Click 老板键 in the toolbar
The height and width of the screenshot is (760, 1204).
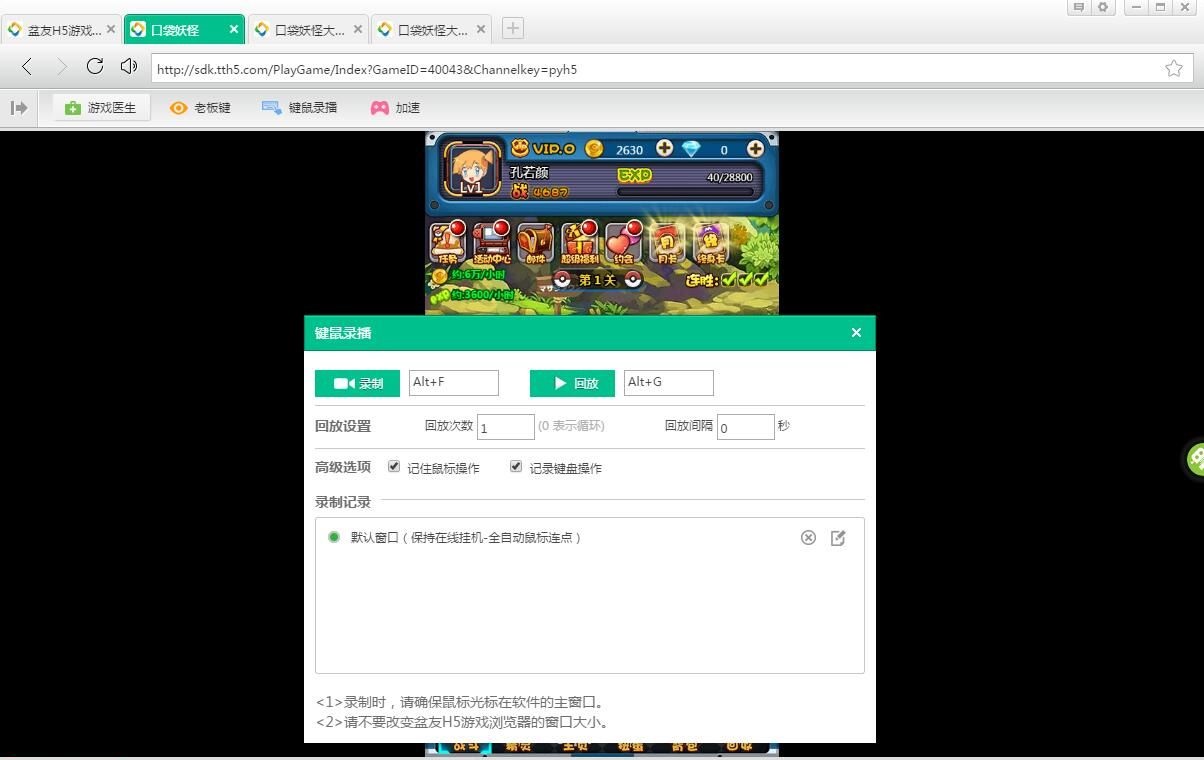tap(200, 107)
